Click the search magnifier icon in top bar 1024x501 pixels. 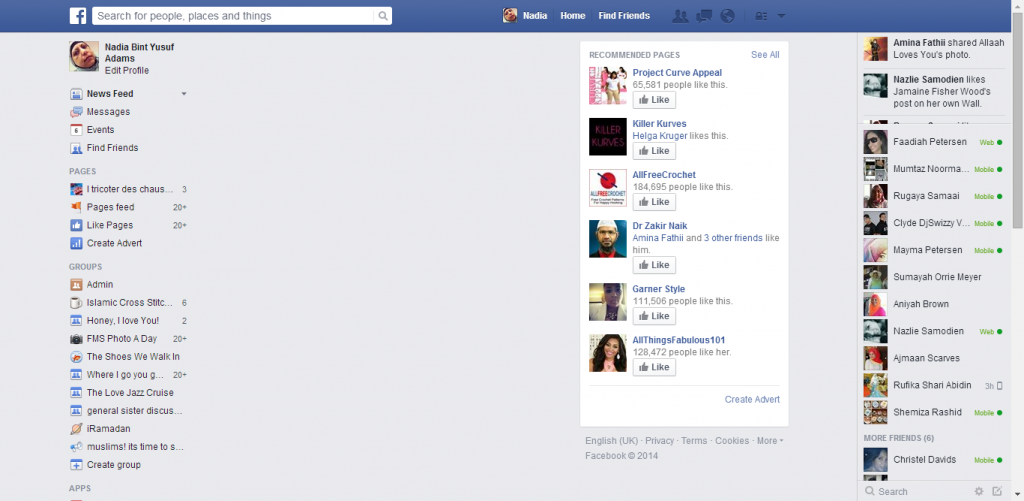pyautogui.click(x=383, y=16)
